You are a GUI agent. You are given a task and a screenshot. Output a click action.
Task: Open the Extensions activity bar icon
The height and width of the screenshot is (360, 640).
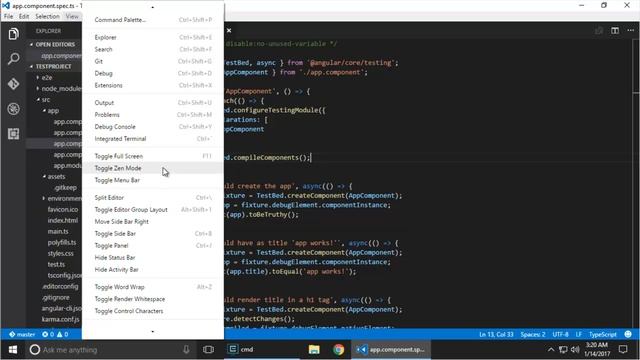pos(13,134)
